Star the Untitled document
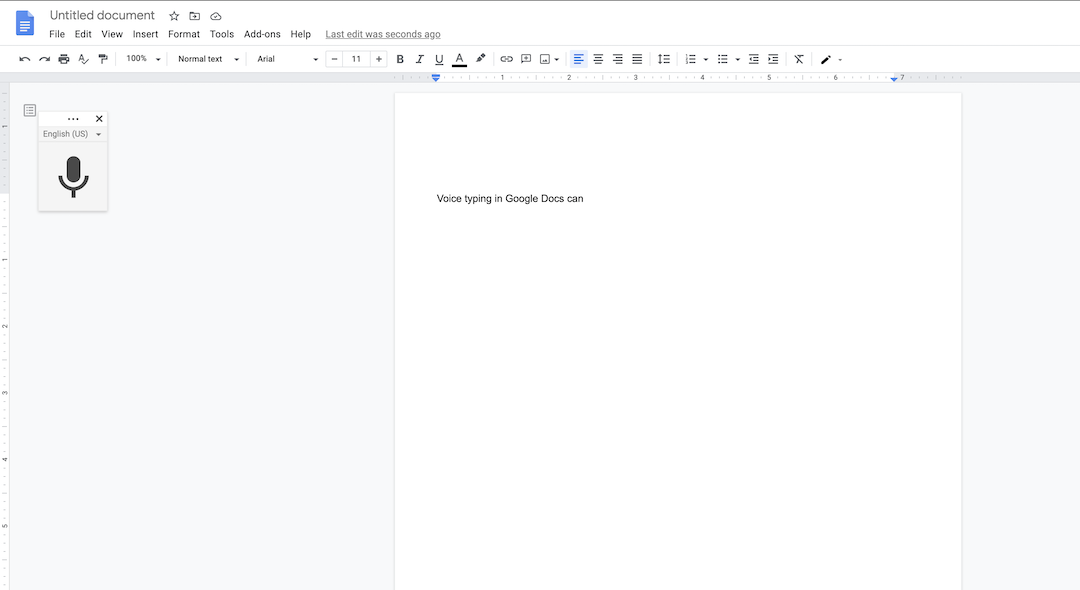 (x=174, y=16)
